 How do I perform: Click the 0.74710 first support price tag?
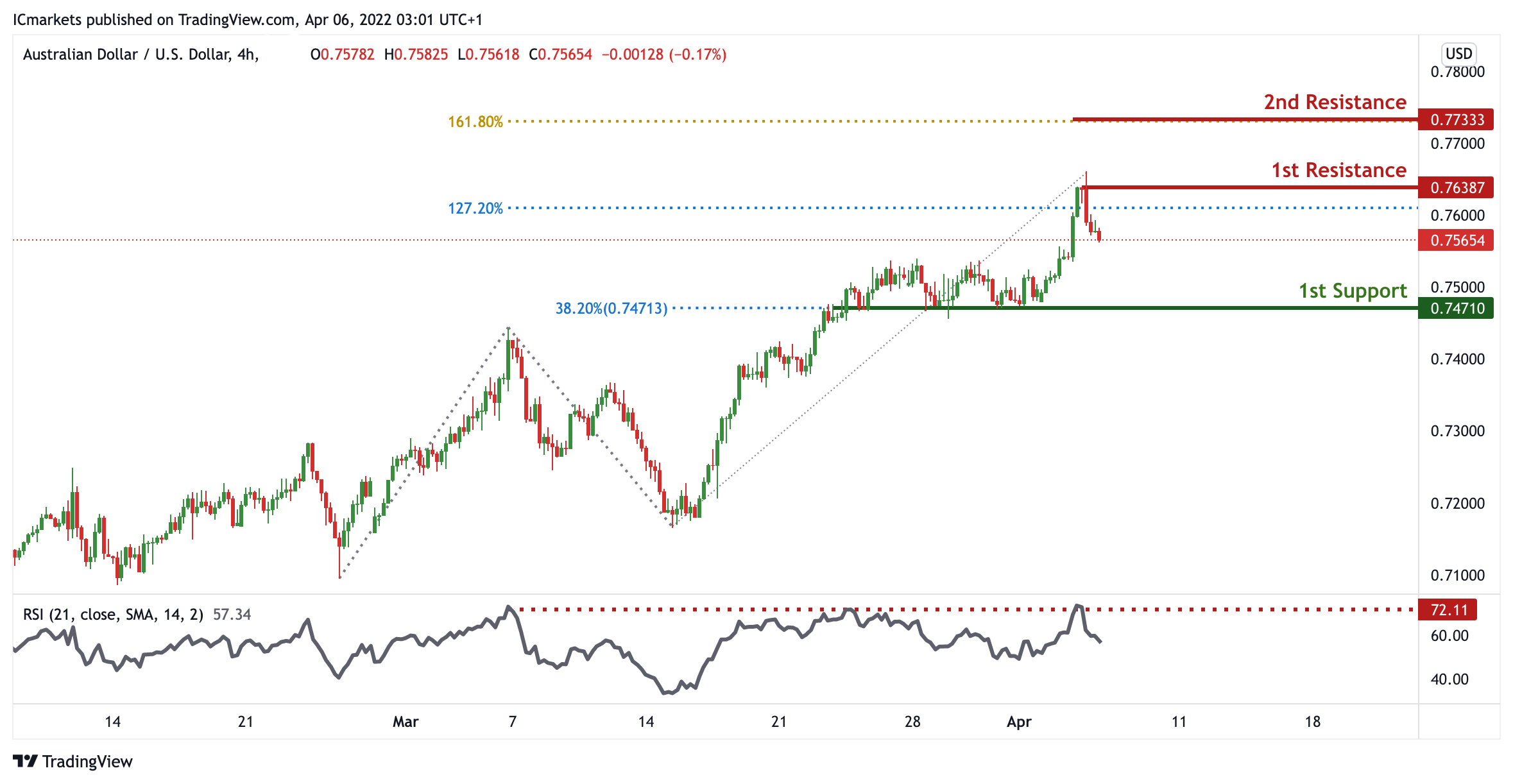pos(1457,309)
